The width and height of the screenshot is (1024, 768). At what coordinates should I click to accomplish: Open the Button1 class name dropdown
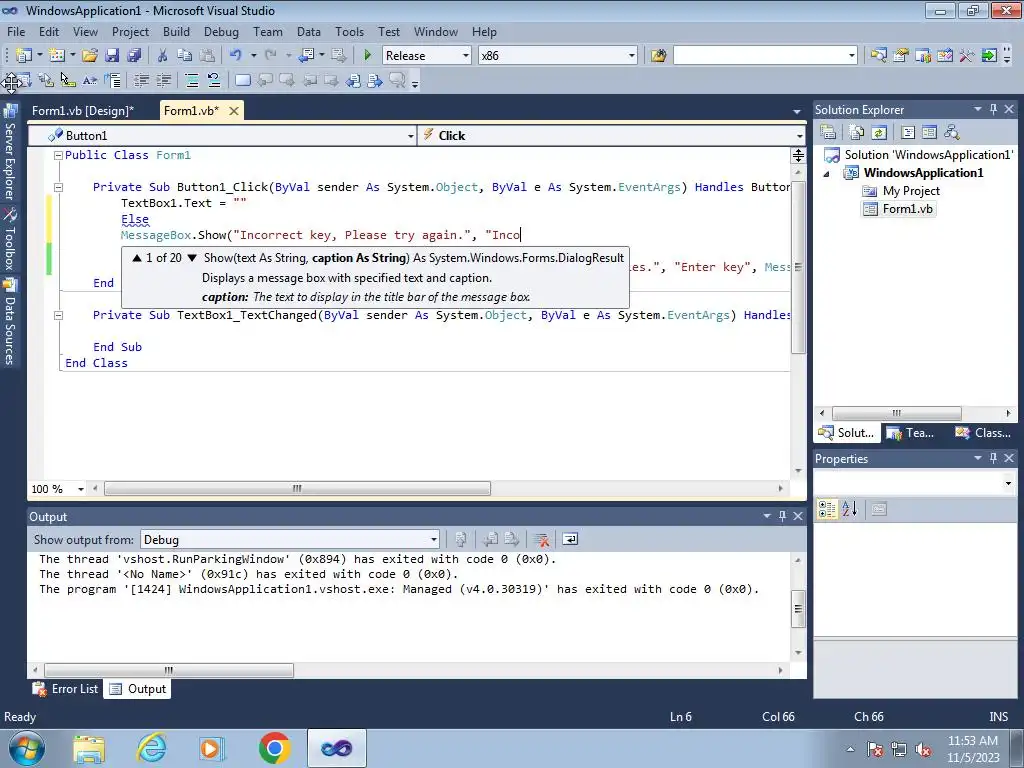click(411, 136)
